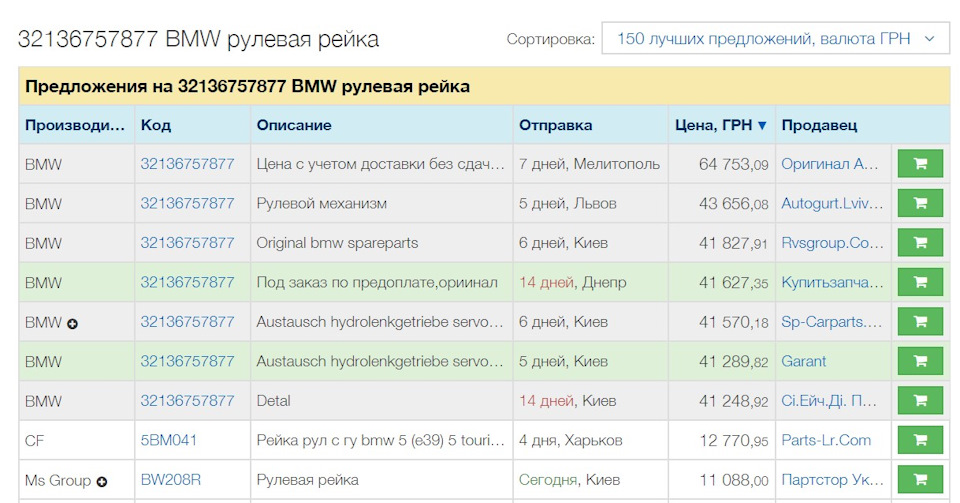
Task: Open seller Партстор Ук... link
Action: point(832,480)
